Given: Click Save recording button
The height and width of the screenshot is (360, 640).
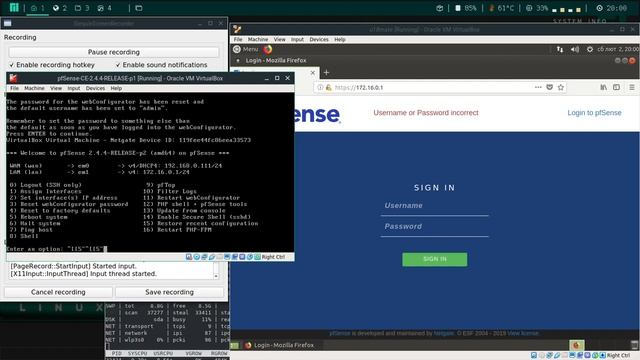Looking at the screenshot, I should (x=169, y=292).
